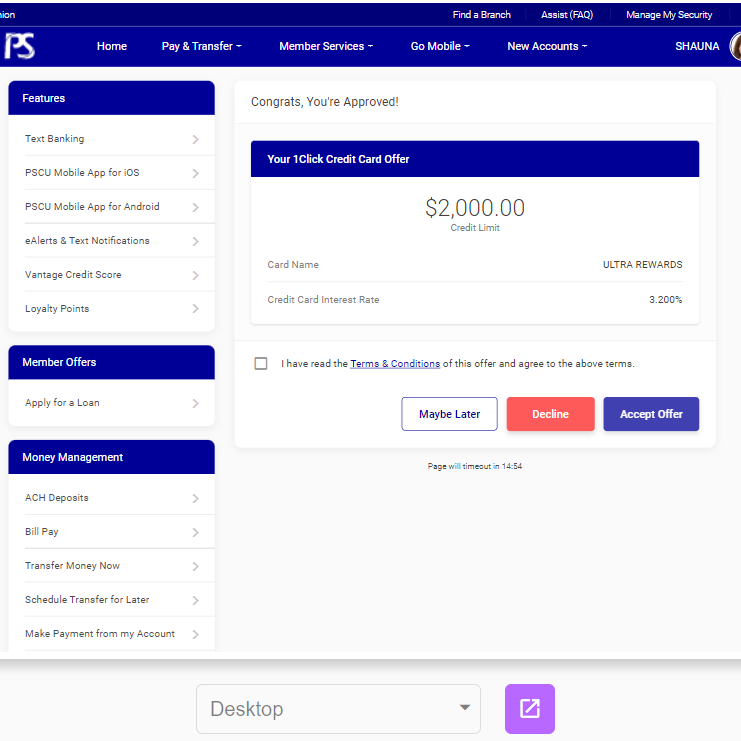Open the Desktop view dropdown

point(338,709)
